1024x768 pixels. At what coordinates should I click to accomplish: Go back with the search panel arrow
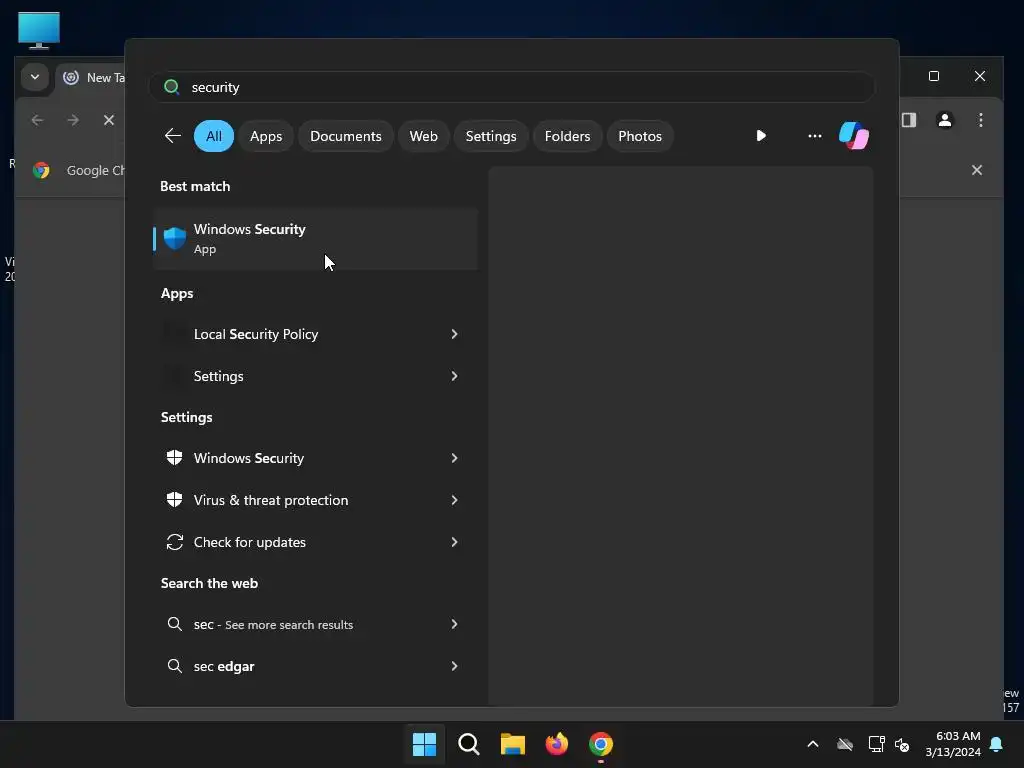(172, 136)
